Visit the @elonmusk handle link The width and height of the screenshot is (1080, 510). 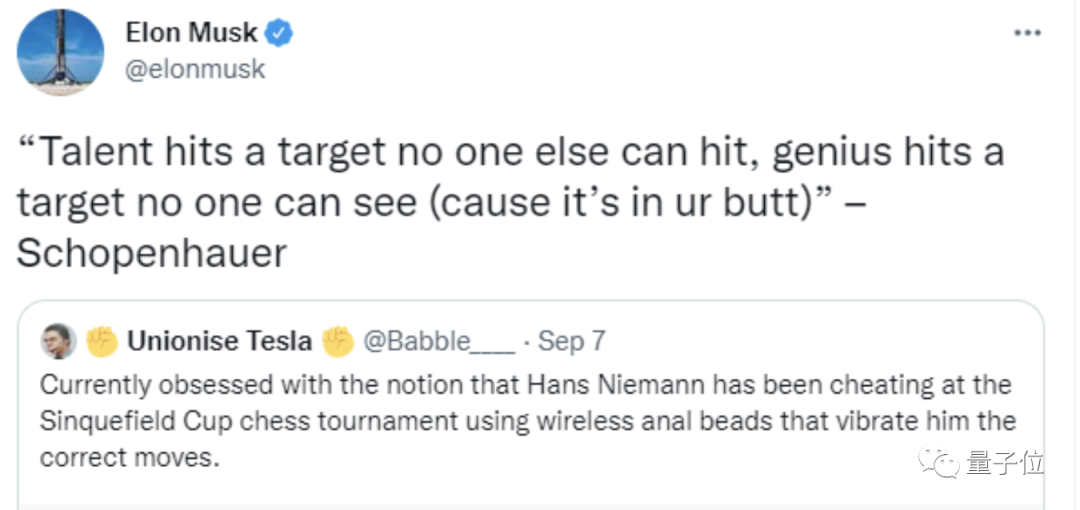tap(195, 70)
